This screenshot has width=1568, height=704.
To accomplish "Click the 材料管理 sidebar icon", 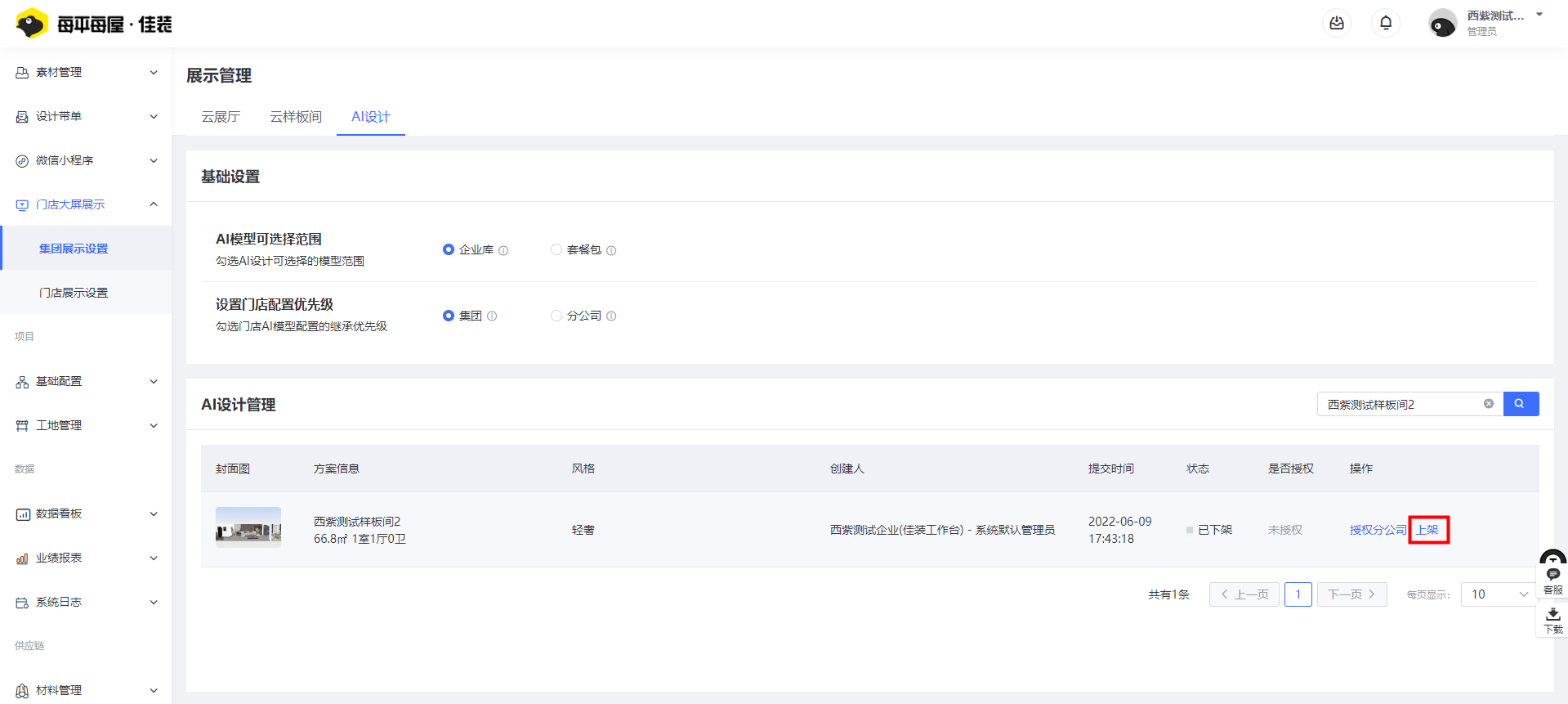I will point(22,691).
